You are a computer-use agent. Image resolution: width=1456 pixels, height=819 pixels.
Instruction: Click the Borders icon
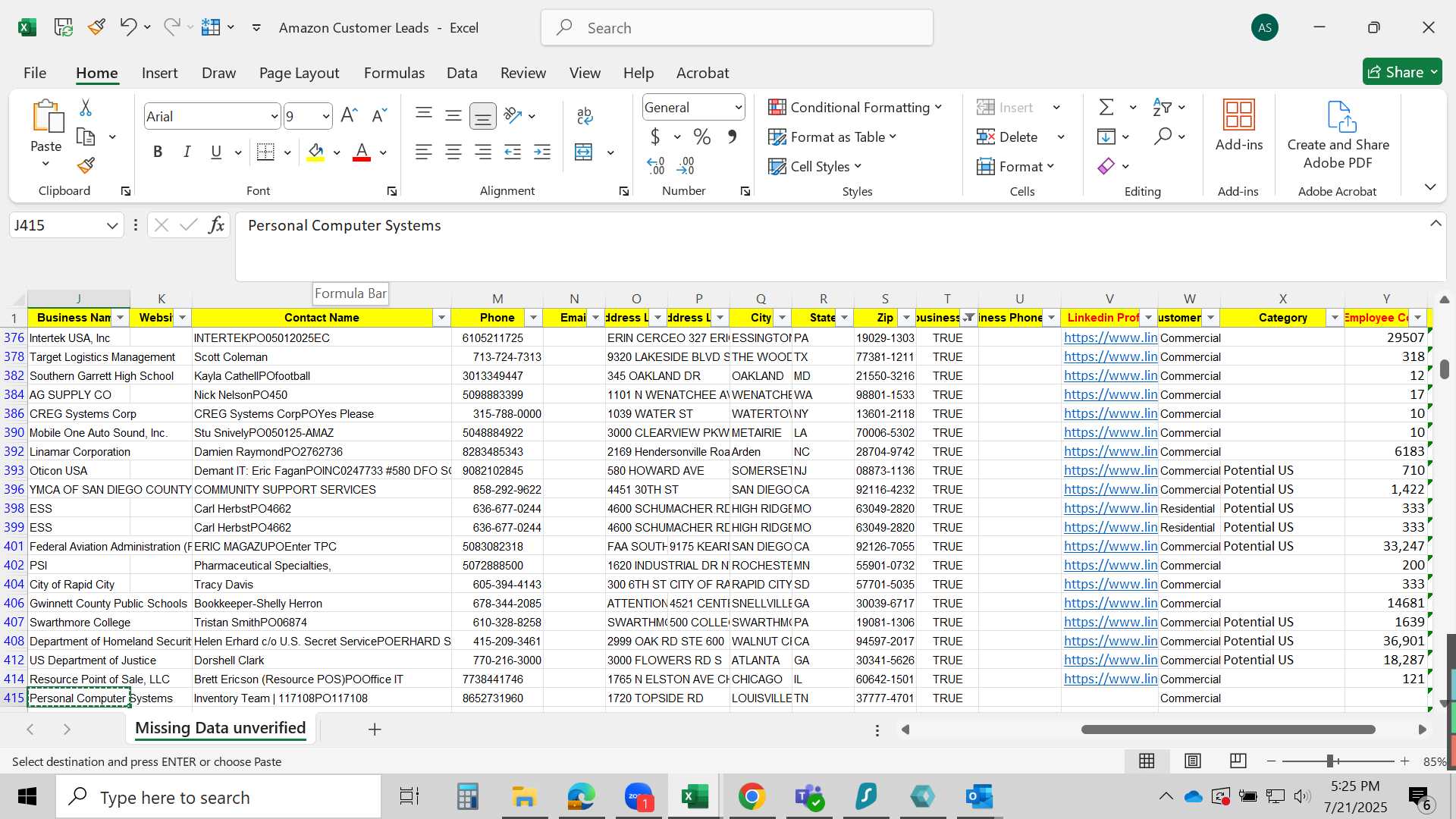265,152
